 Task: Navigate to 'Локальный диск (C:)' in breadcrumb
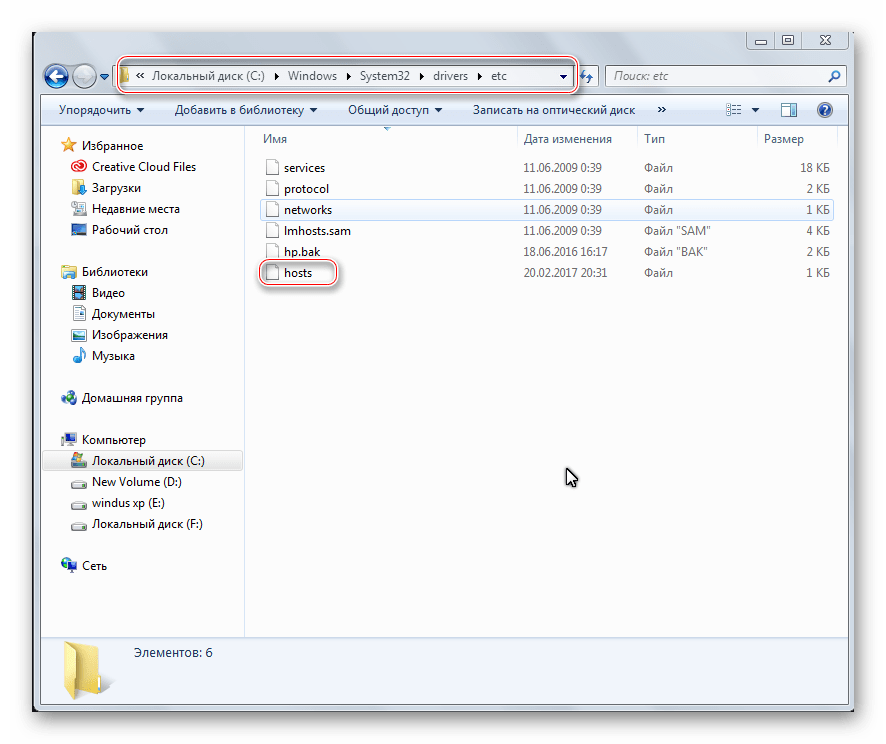point(208,76)
